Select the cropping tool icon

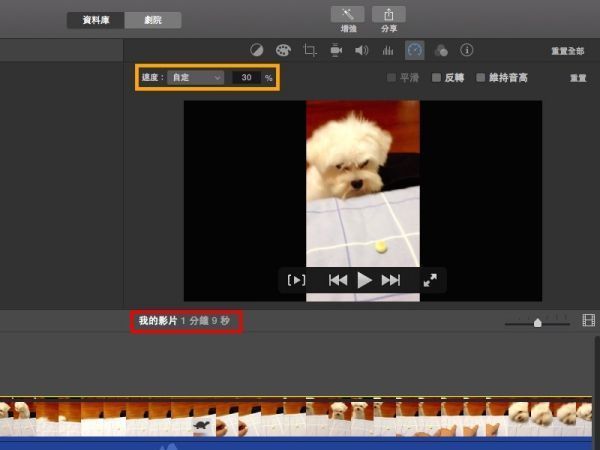pyautogui.click(x=310, y=50)
